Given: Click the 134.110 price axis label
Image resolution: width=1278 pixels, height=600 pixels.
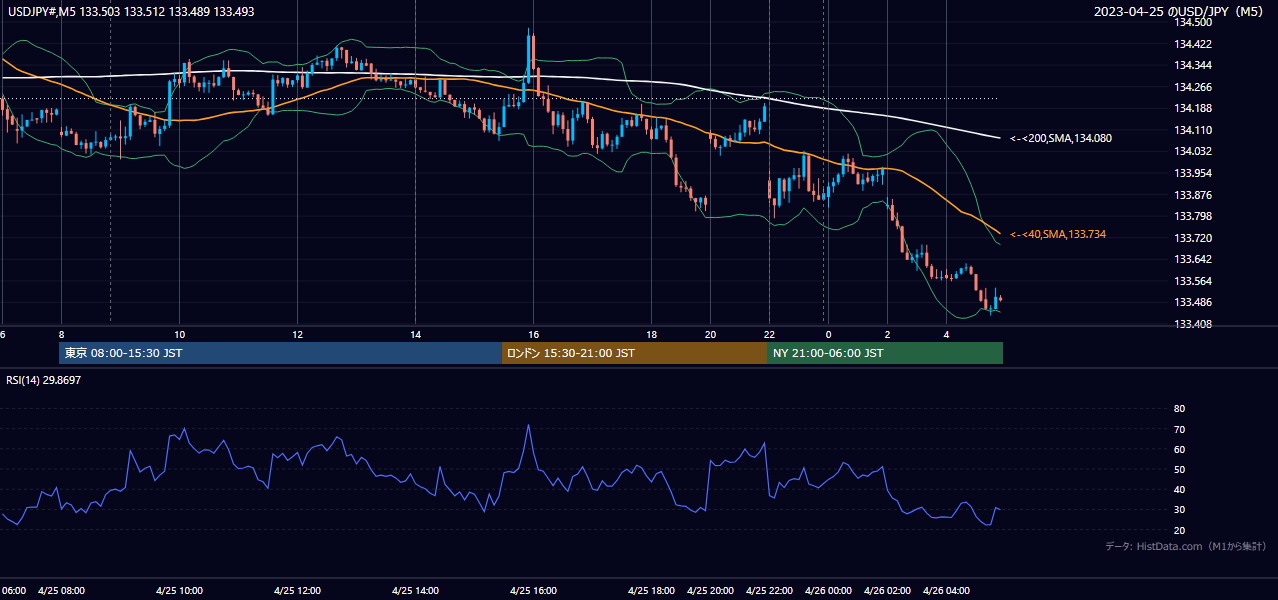Looking at the screenshot, I should [1192, 130].
